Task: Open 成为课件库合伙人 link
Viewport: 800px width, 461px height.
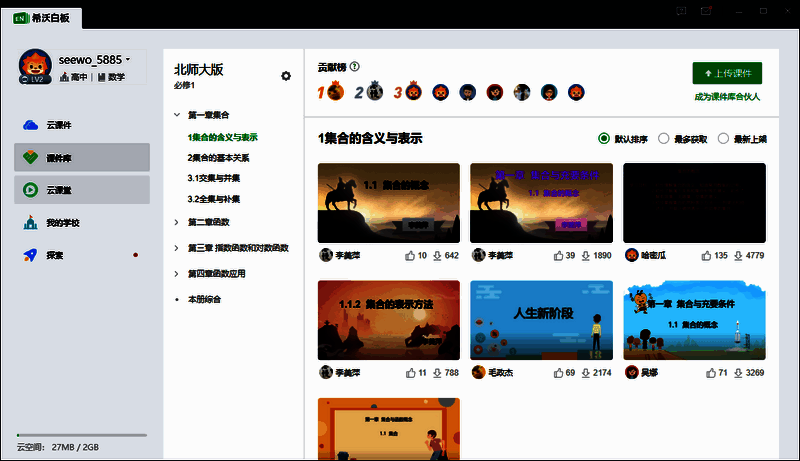Action: click(x=727, y=97)
